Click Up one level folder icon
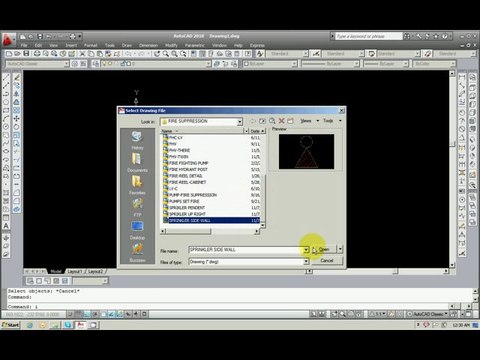The width and height of the screenshot is (480, 360). tap(262, 121)
